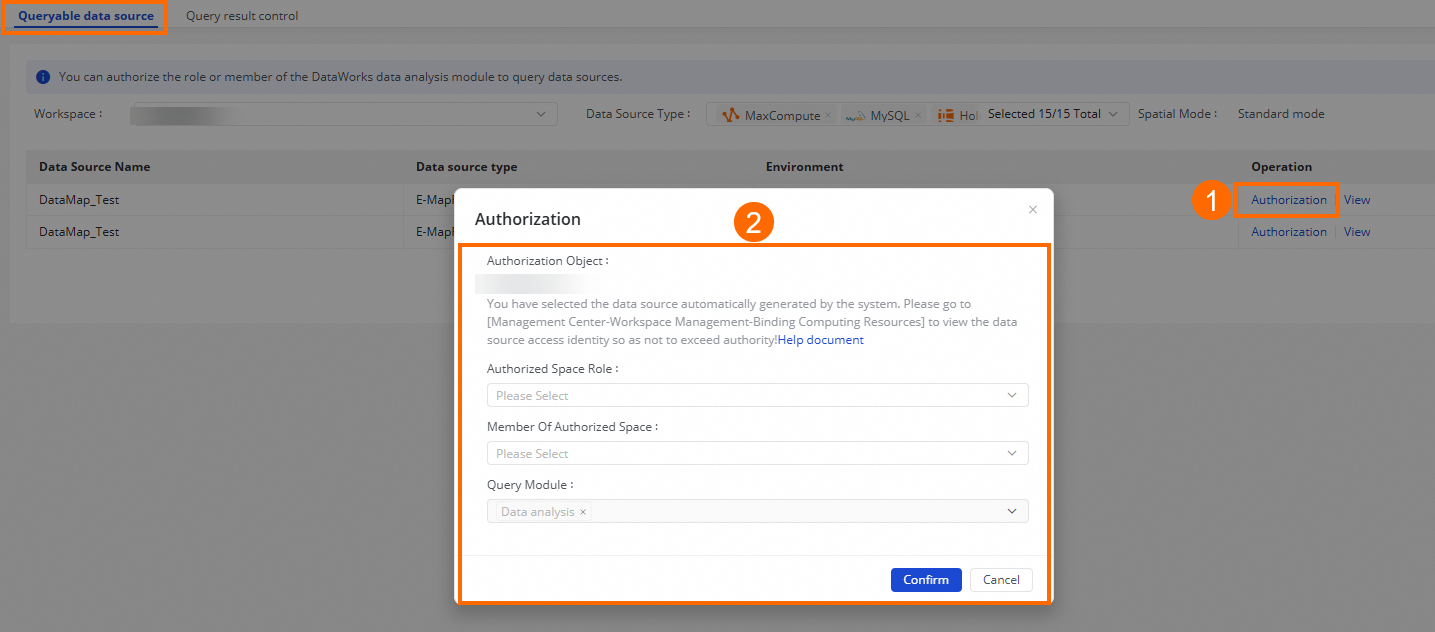Remove the MaxCompute data source type tag
Viewport: 1435px width, 632px height.
point(828,116)
